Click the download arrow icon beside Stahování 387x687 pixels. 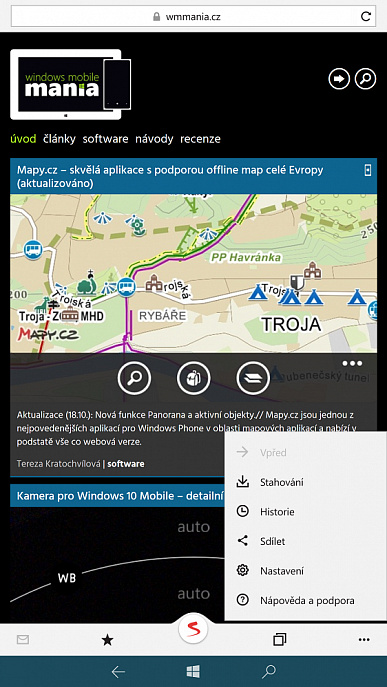click(x=242, y=482)
